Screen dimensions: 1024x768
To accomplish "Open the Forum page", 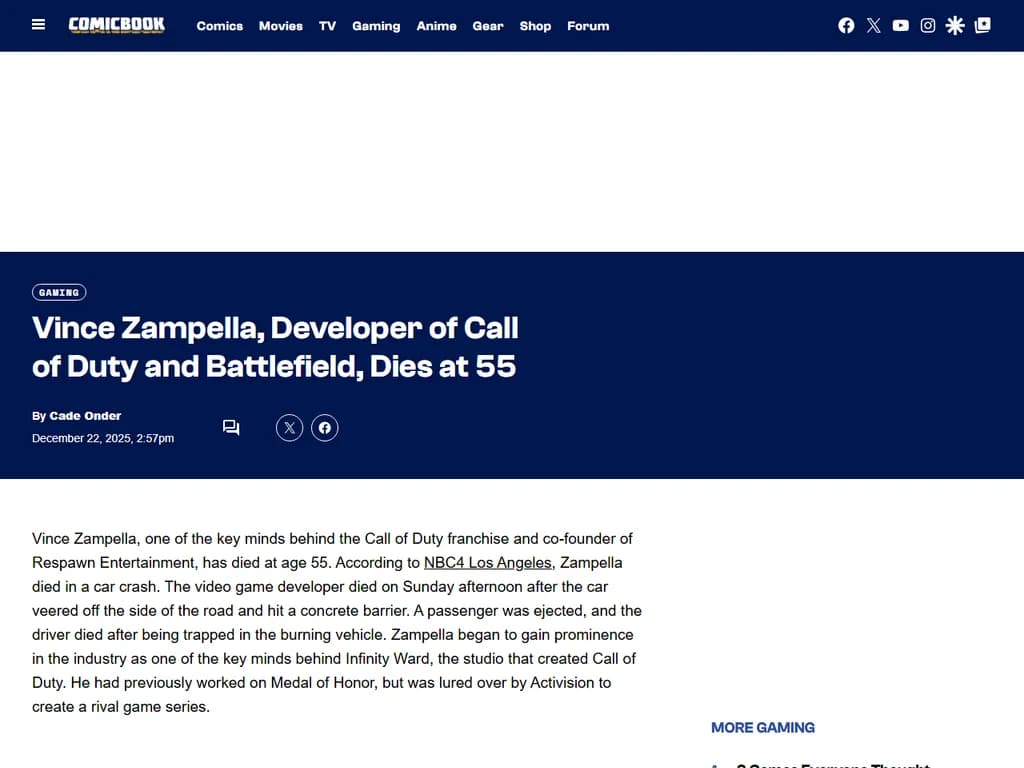I will tap(588, 26).
